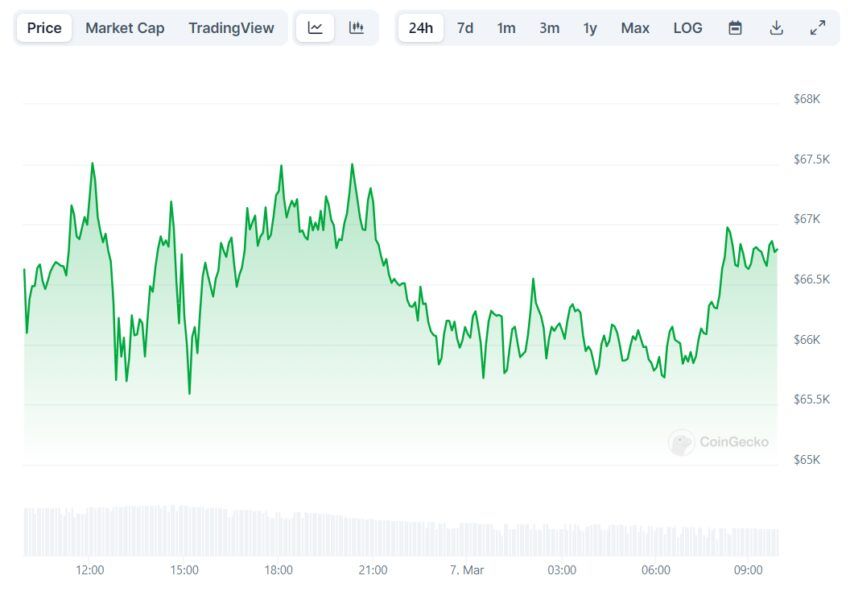Click the 7. Mar date axis label
The height and width of the screenshot is (592, 850).
click(467, 570)
